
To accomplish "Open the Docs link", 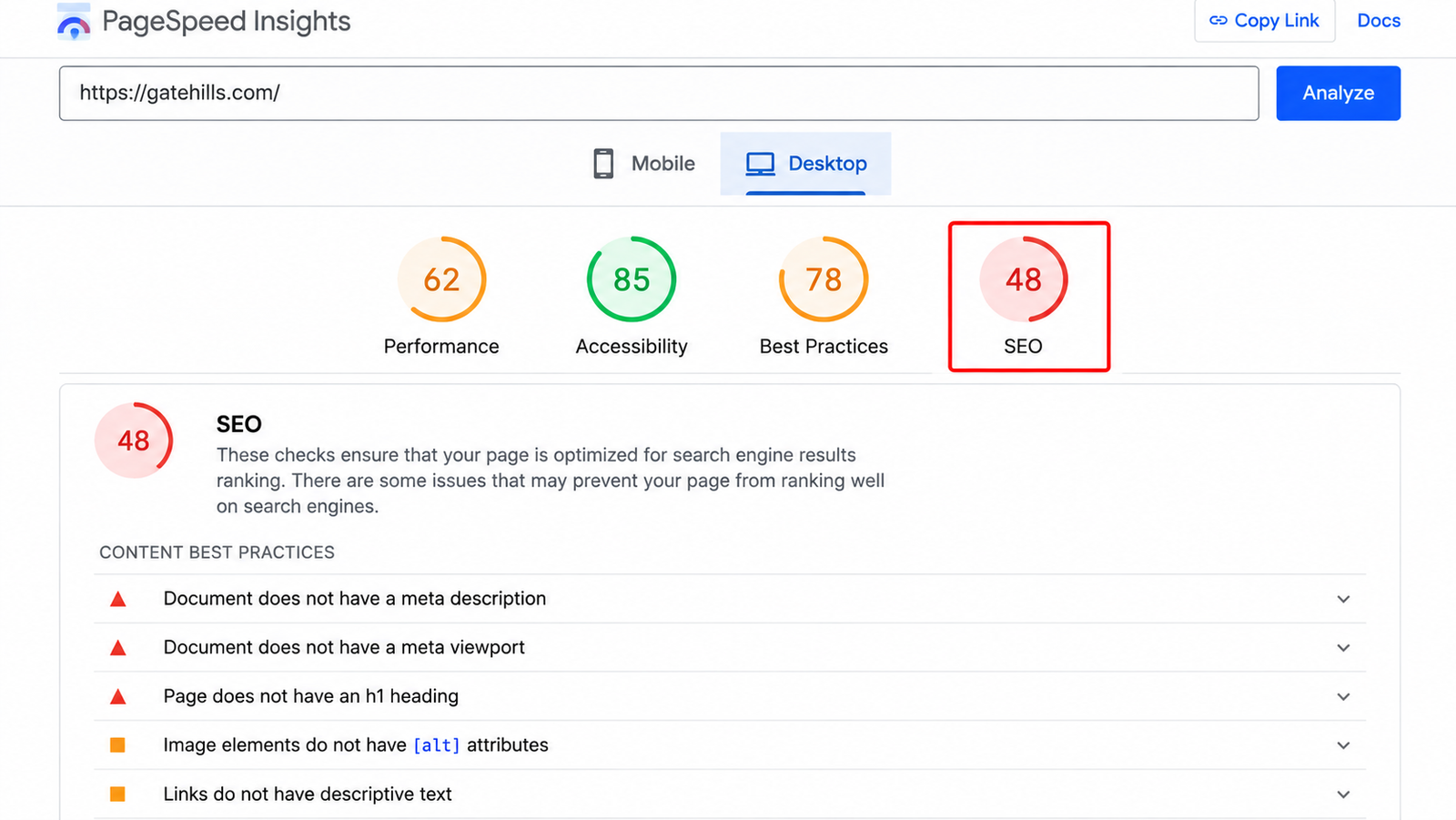I will point(1379,21).
